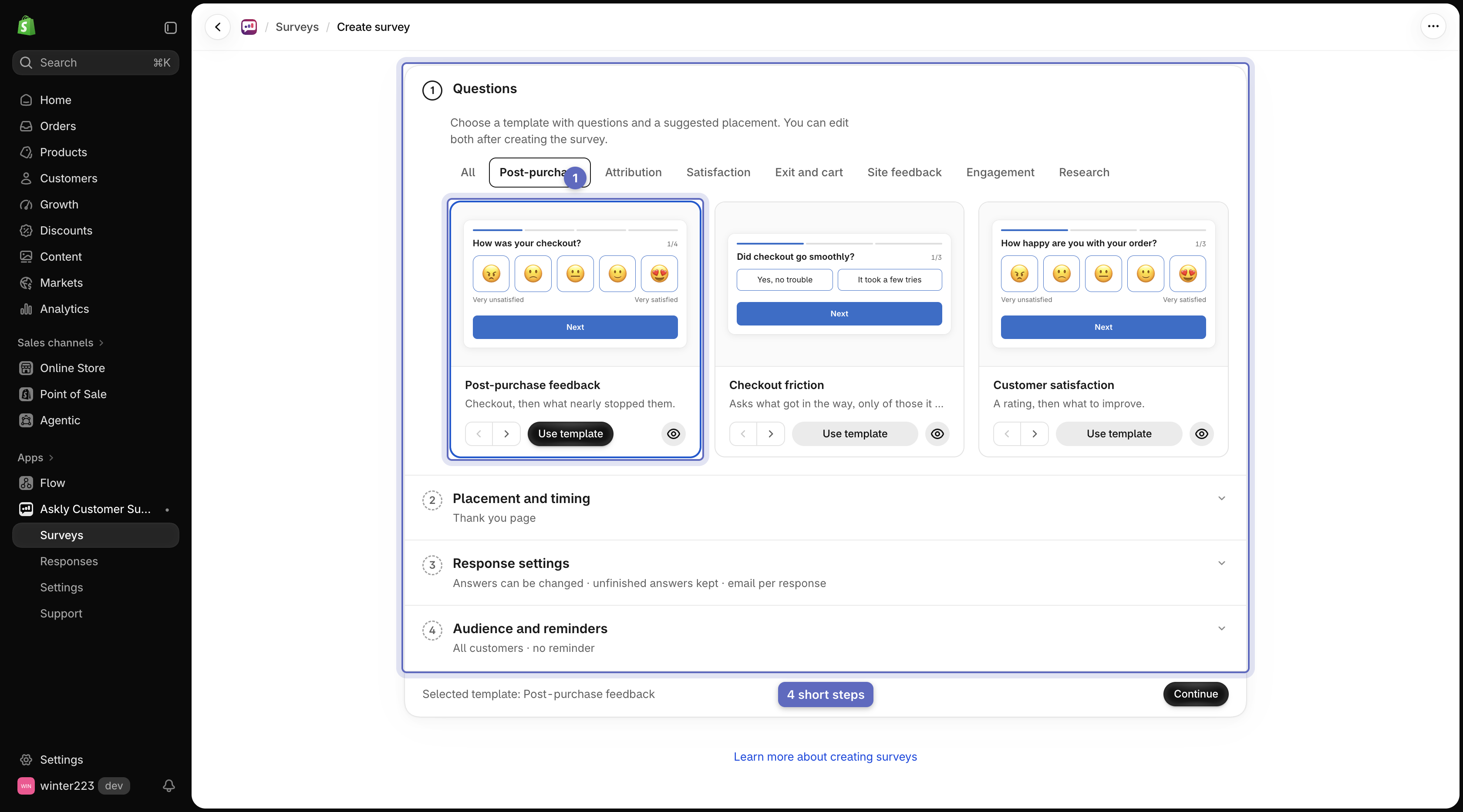Select the heart-eyes emoji in checkout question
Screen dimensions: 1463x812
pos(659,274)
